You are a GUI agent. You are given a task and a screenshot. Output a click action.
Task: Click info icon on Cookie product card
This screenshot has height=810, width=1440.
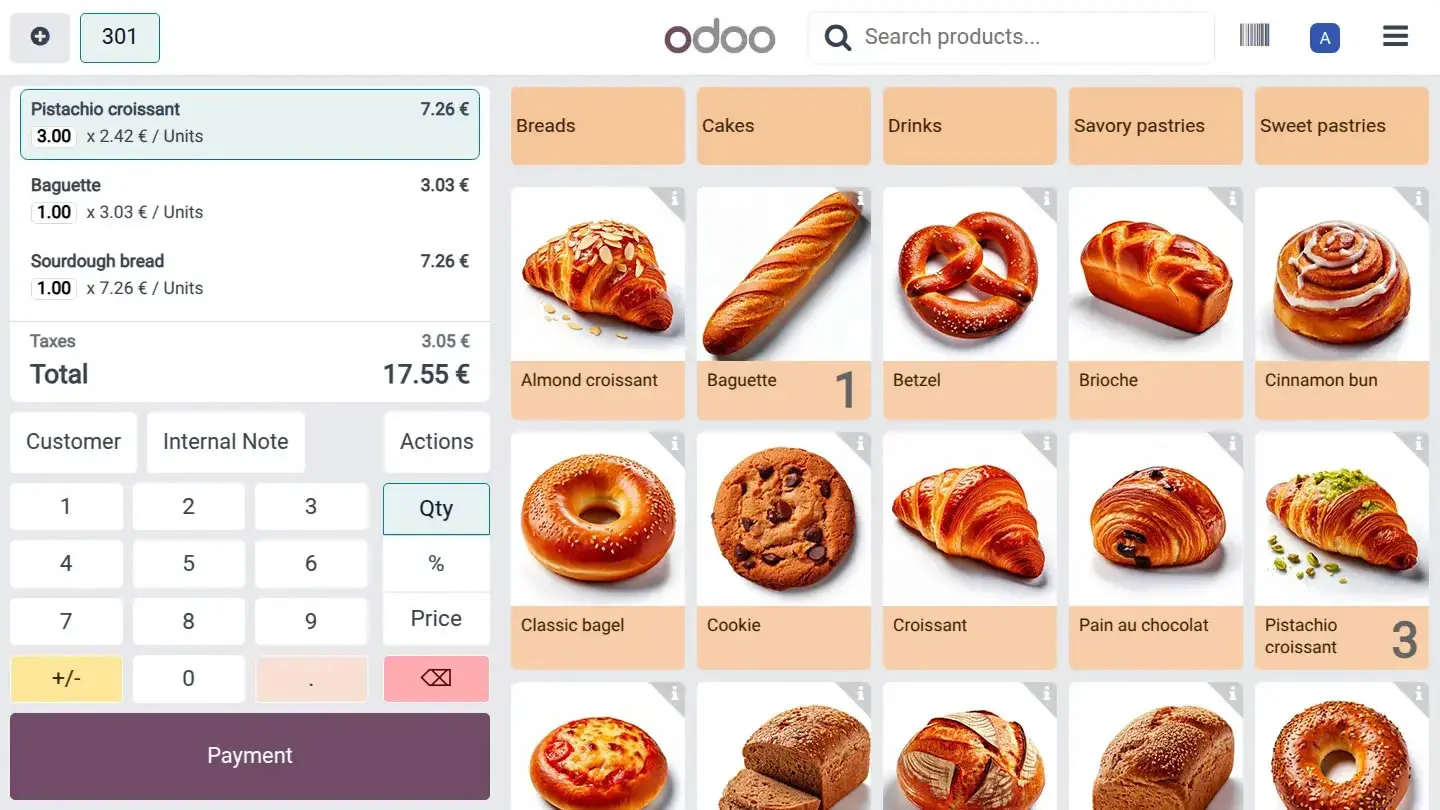point(861,444)
